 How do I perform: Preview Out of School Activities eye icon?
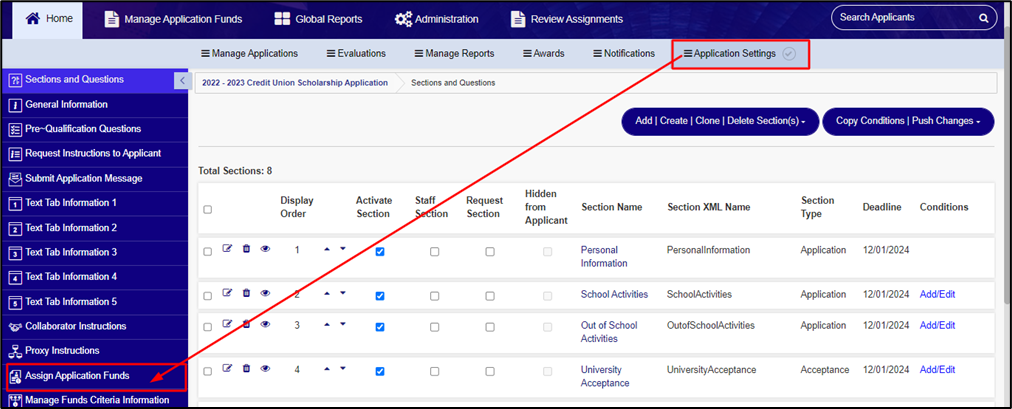[265, 324]
